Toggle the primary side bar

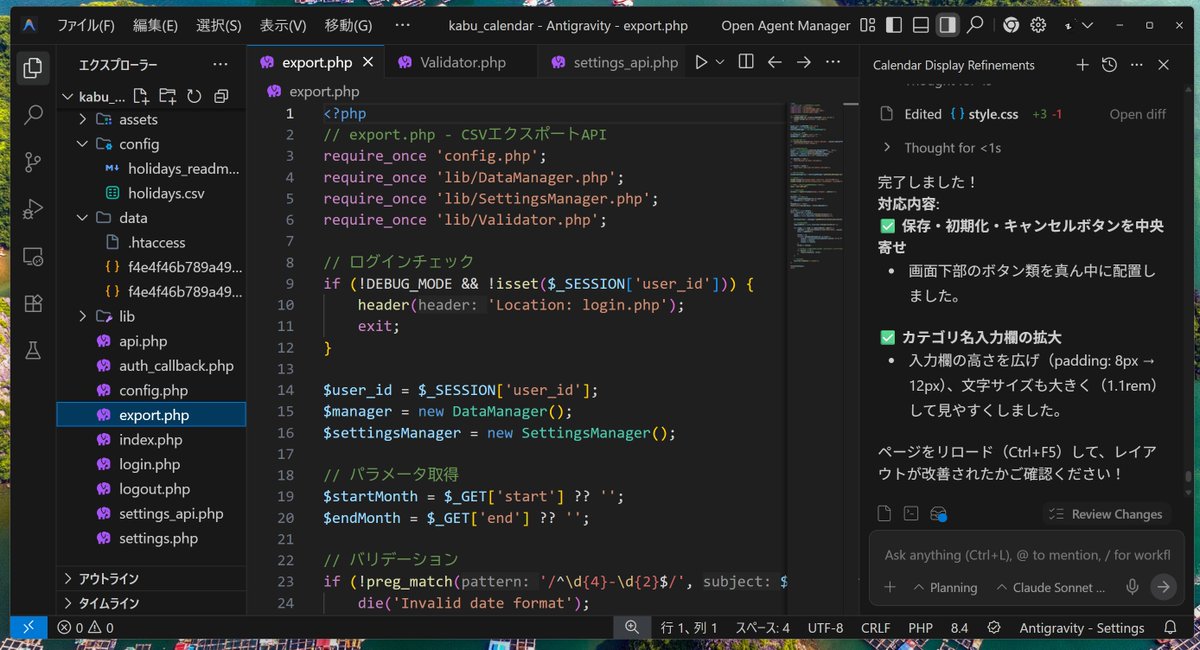[x=894, y=25]
